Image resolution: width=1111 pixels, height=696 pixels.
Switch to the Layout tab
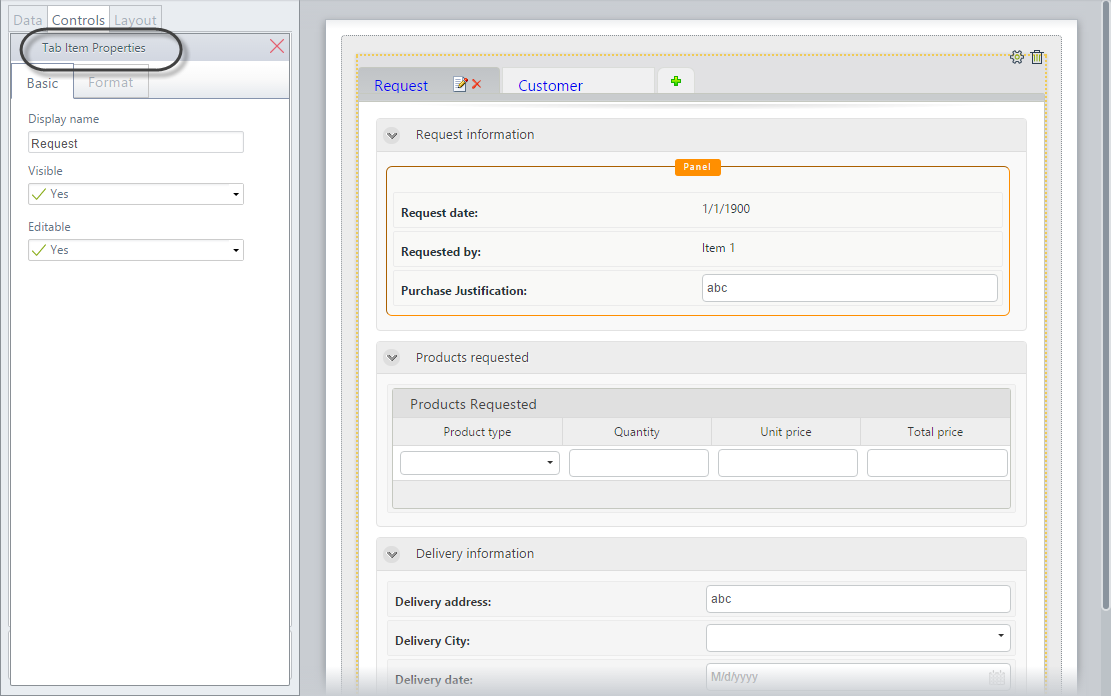135,20
